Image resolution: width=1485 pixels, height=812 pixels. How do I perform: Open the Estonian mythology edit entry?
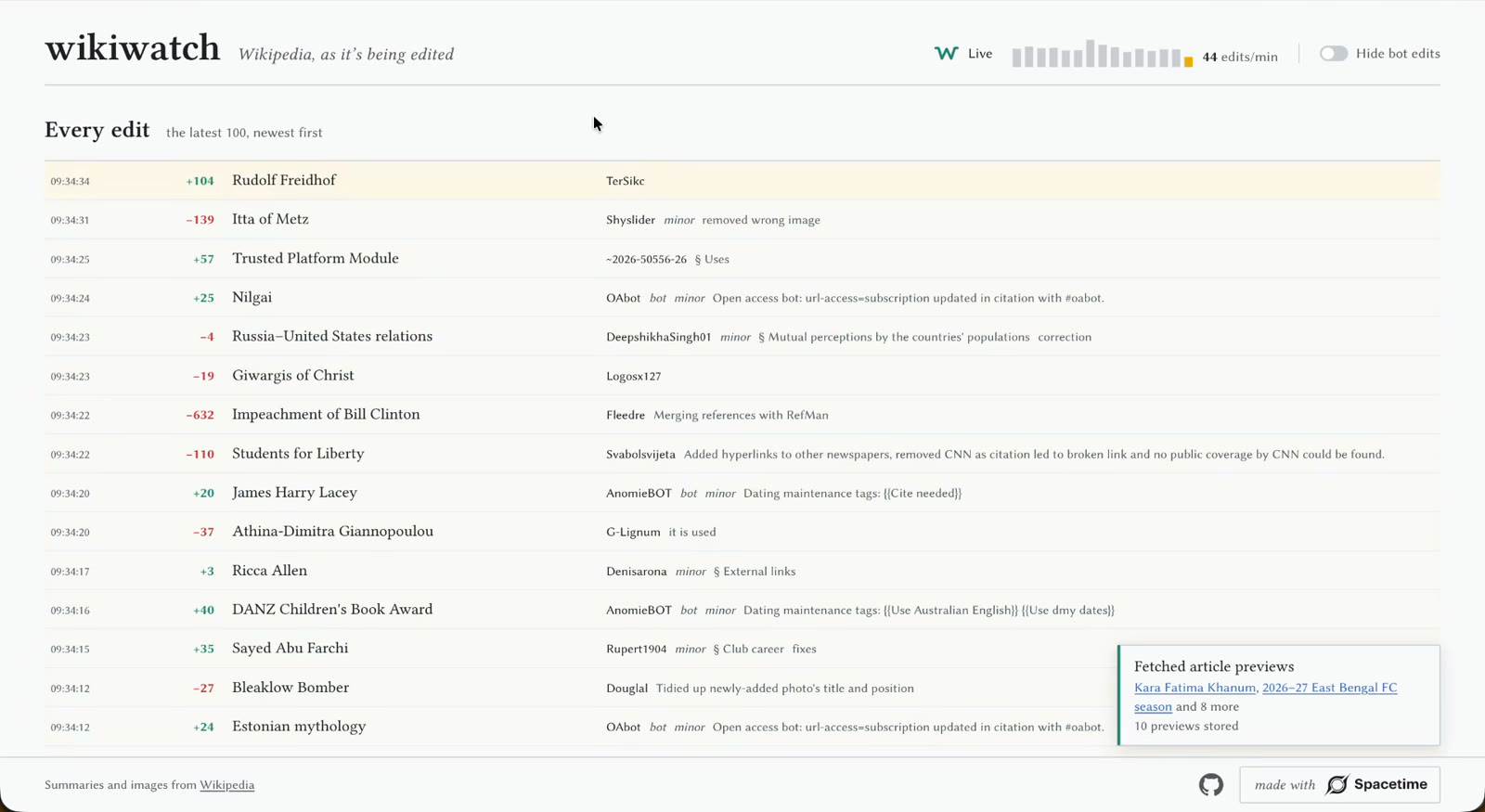[299, 726]
